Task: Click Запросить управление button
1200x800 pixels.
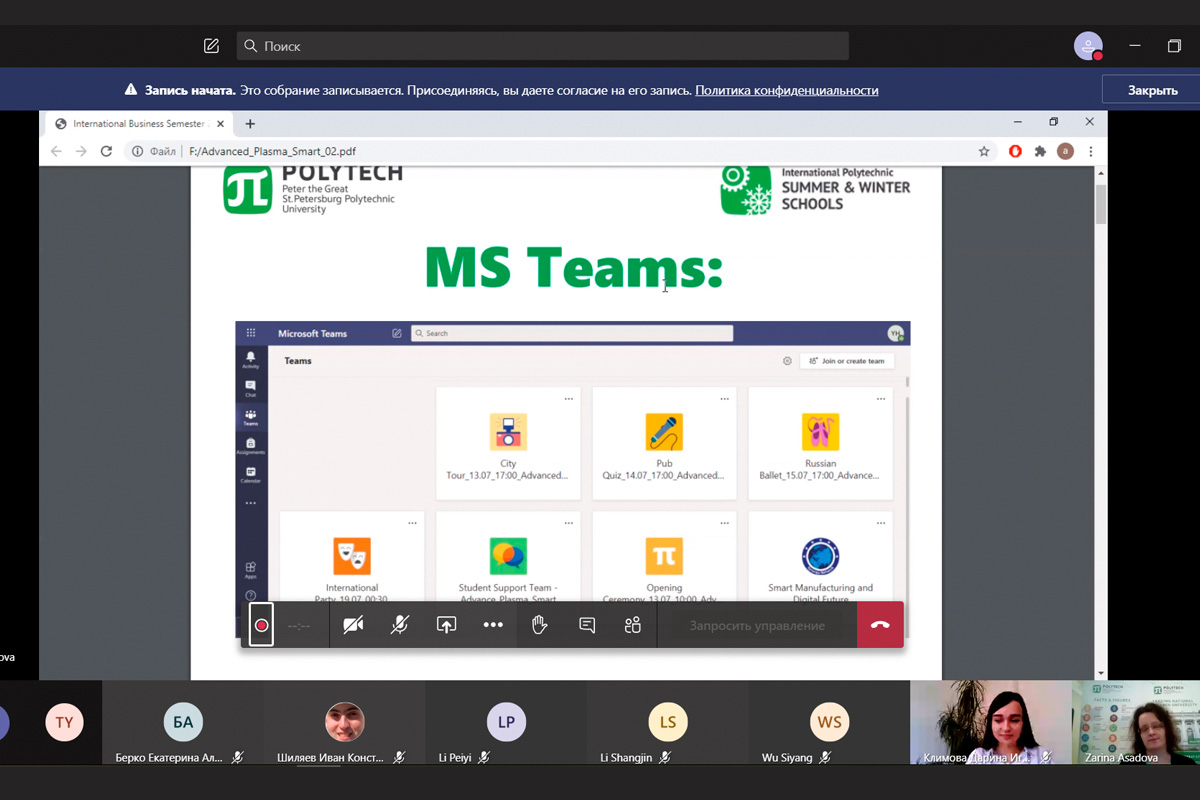Action: tap(757, 625)
